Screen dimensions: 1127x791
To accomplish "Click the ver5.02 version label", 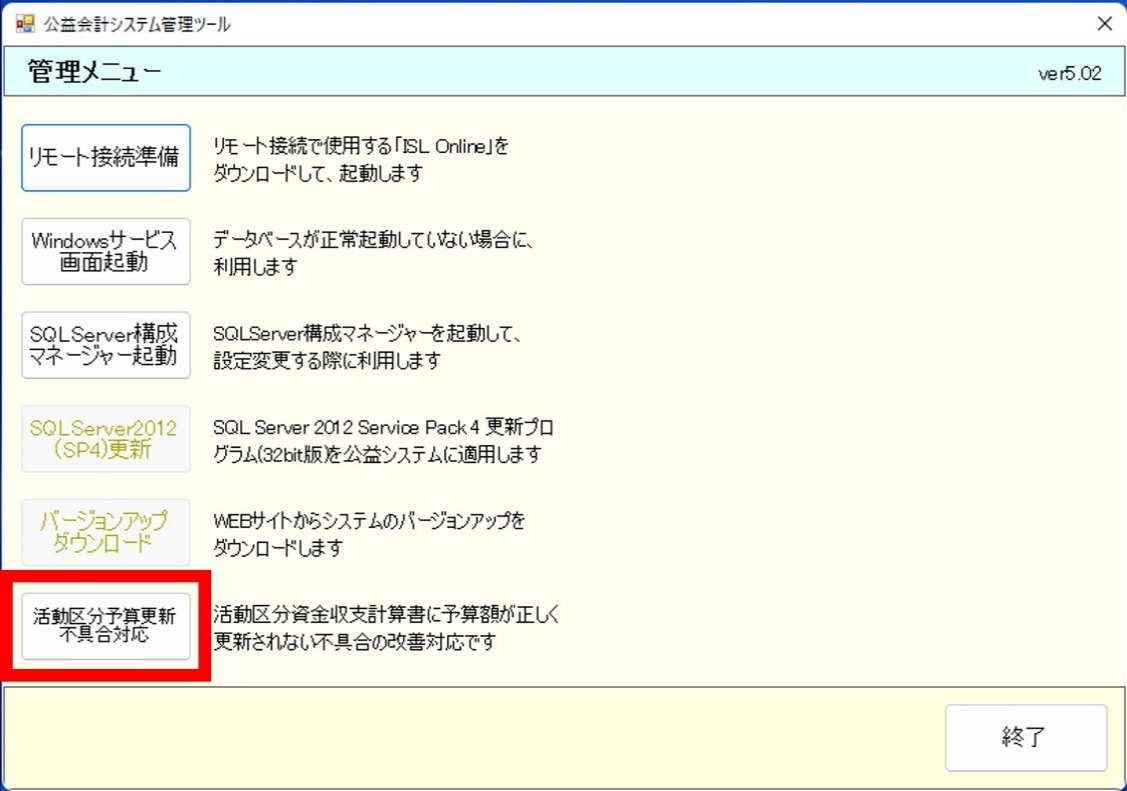I will [1069, 74].
